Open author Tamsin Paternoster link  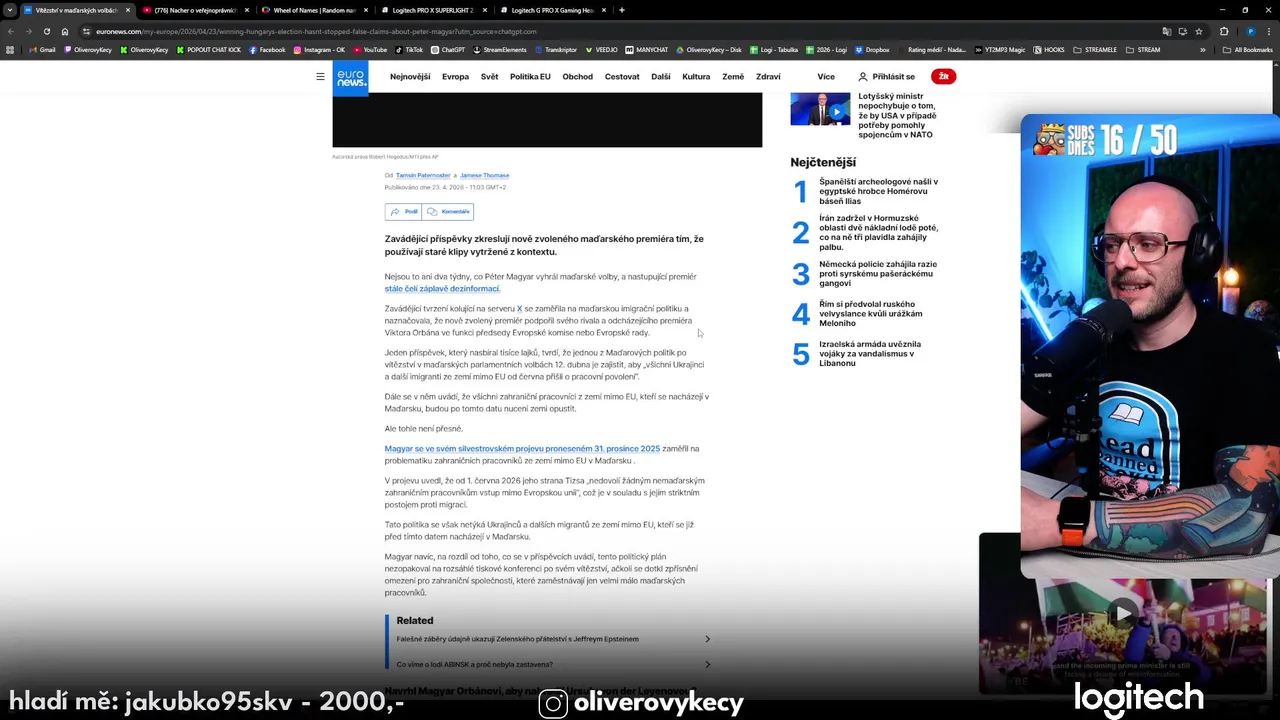(x=423, y=175)
